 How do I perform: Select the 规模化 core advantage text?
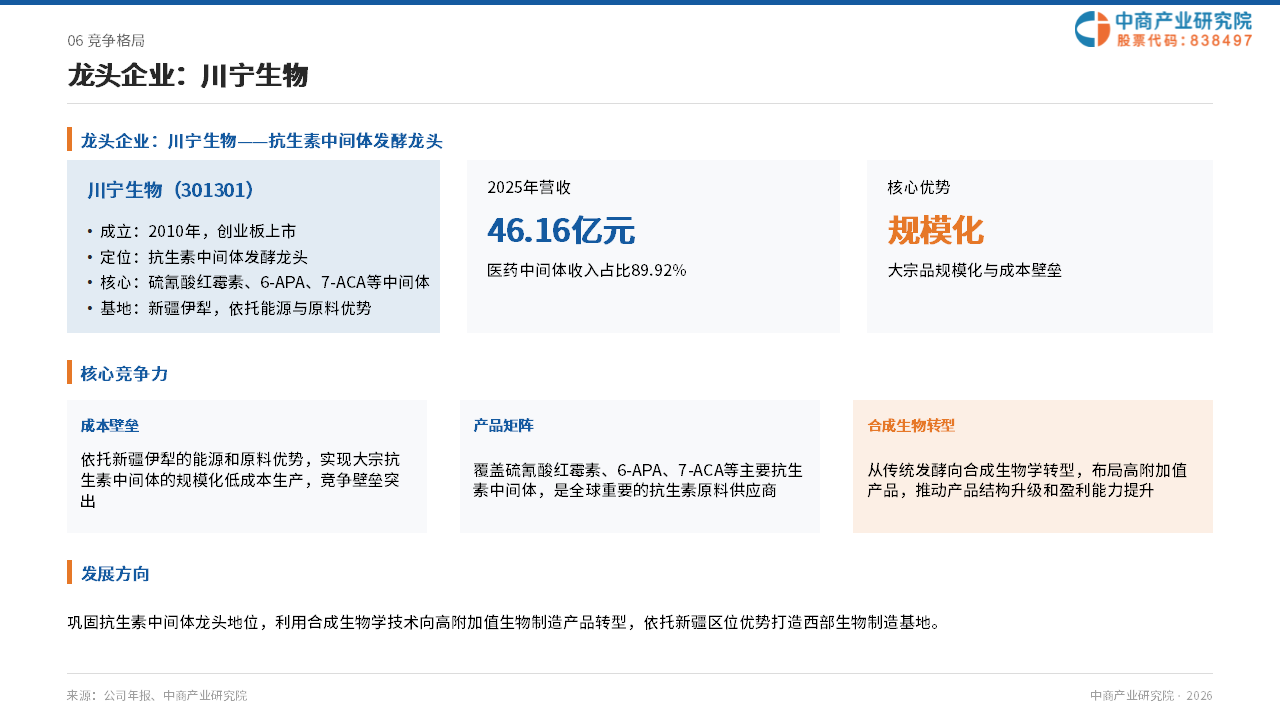(x=936, y=231)
